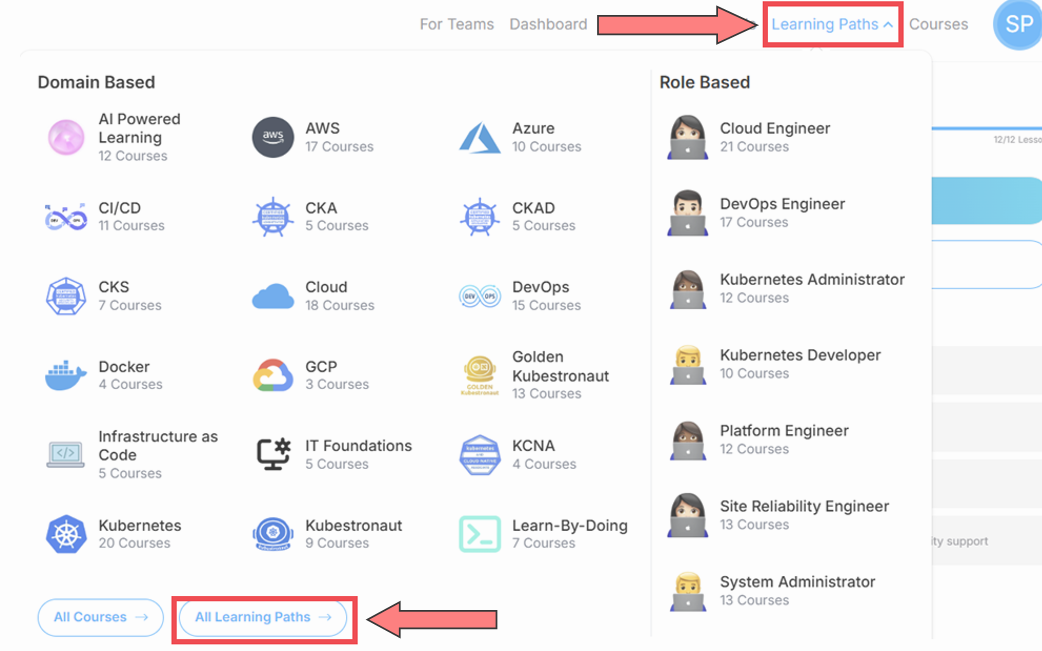Click the Kubestronaut helmet icon
Image resolution: width=1042 pixels, height=651 pixels.
pyautogui.click(x=272, y=534)
